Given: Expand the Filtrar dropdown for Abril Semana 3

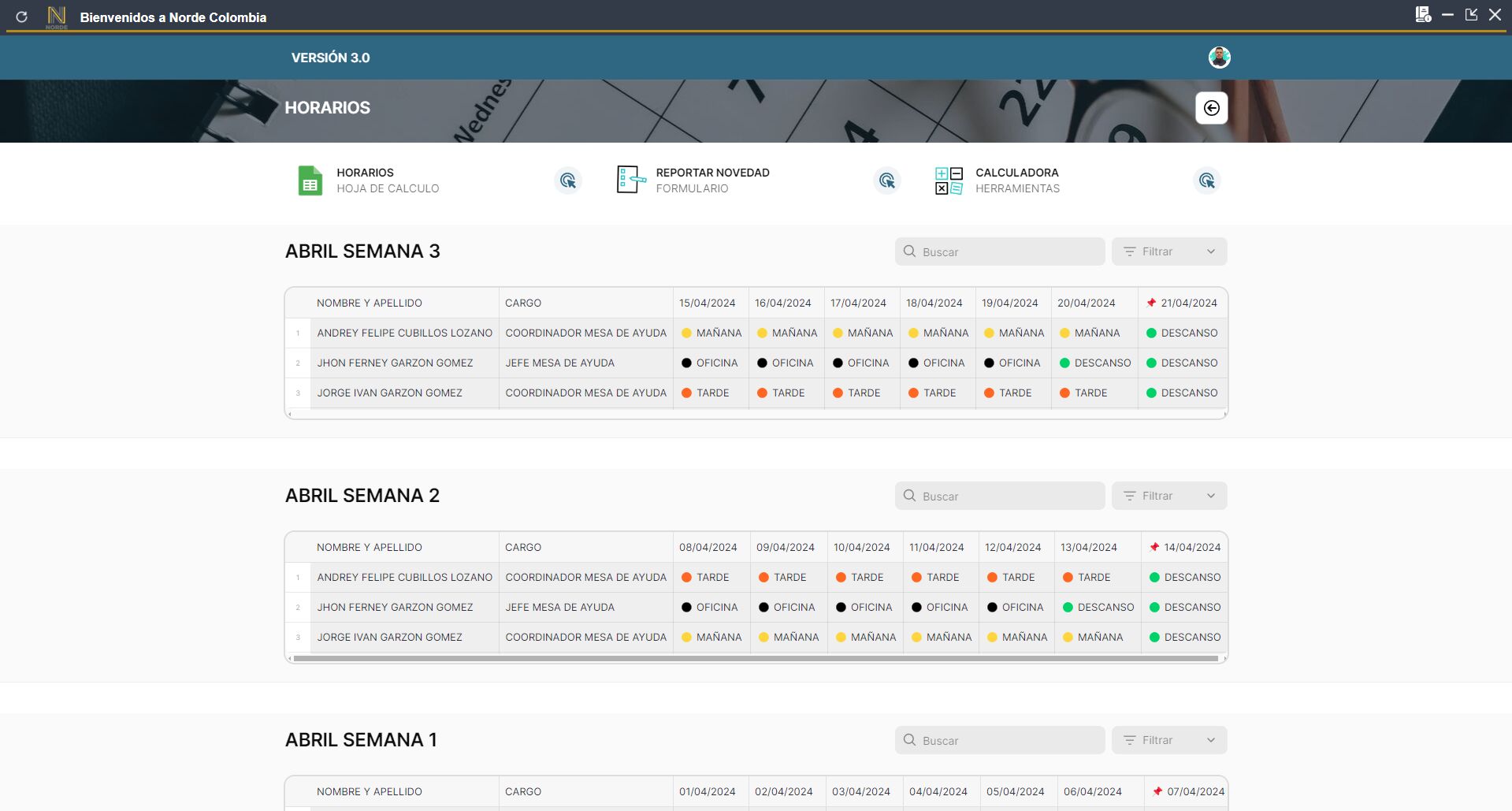Looking at the screenshot, I should [x=1169, y=251].
